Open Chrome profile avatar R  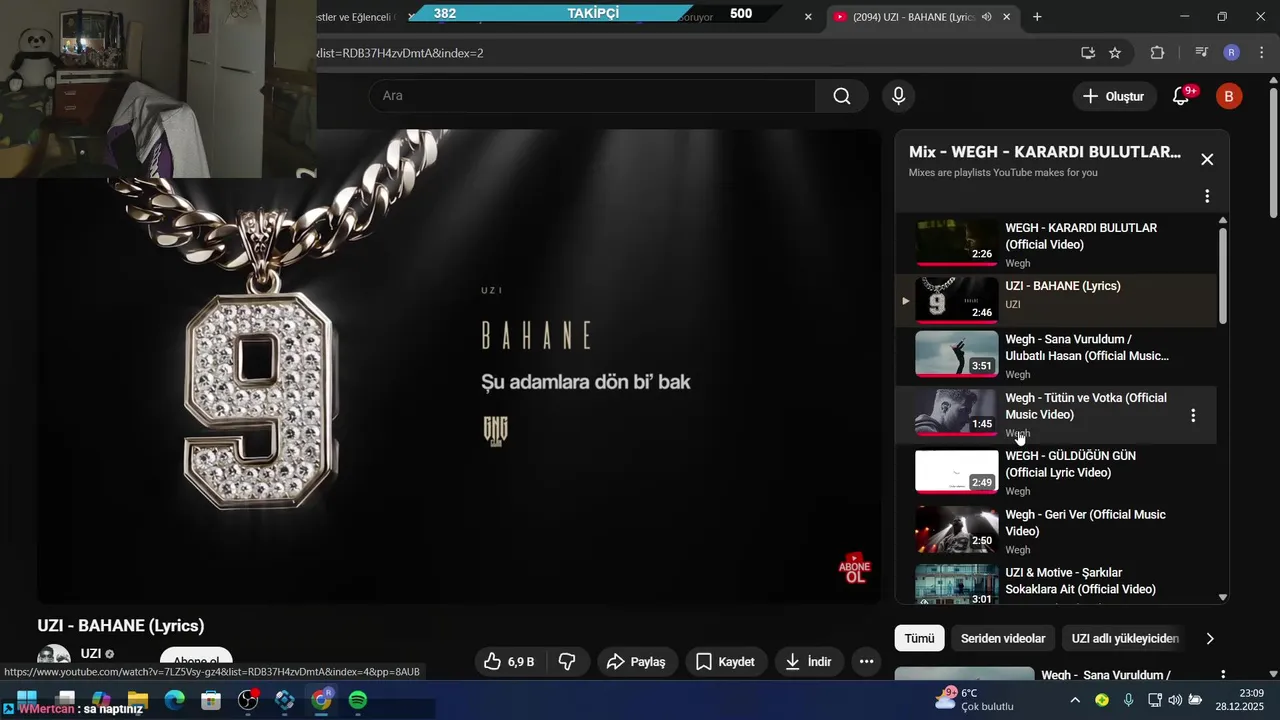click(1231, 53)
